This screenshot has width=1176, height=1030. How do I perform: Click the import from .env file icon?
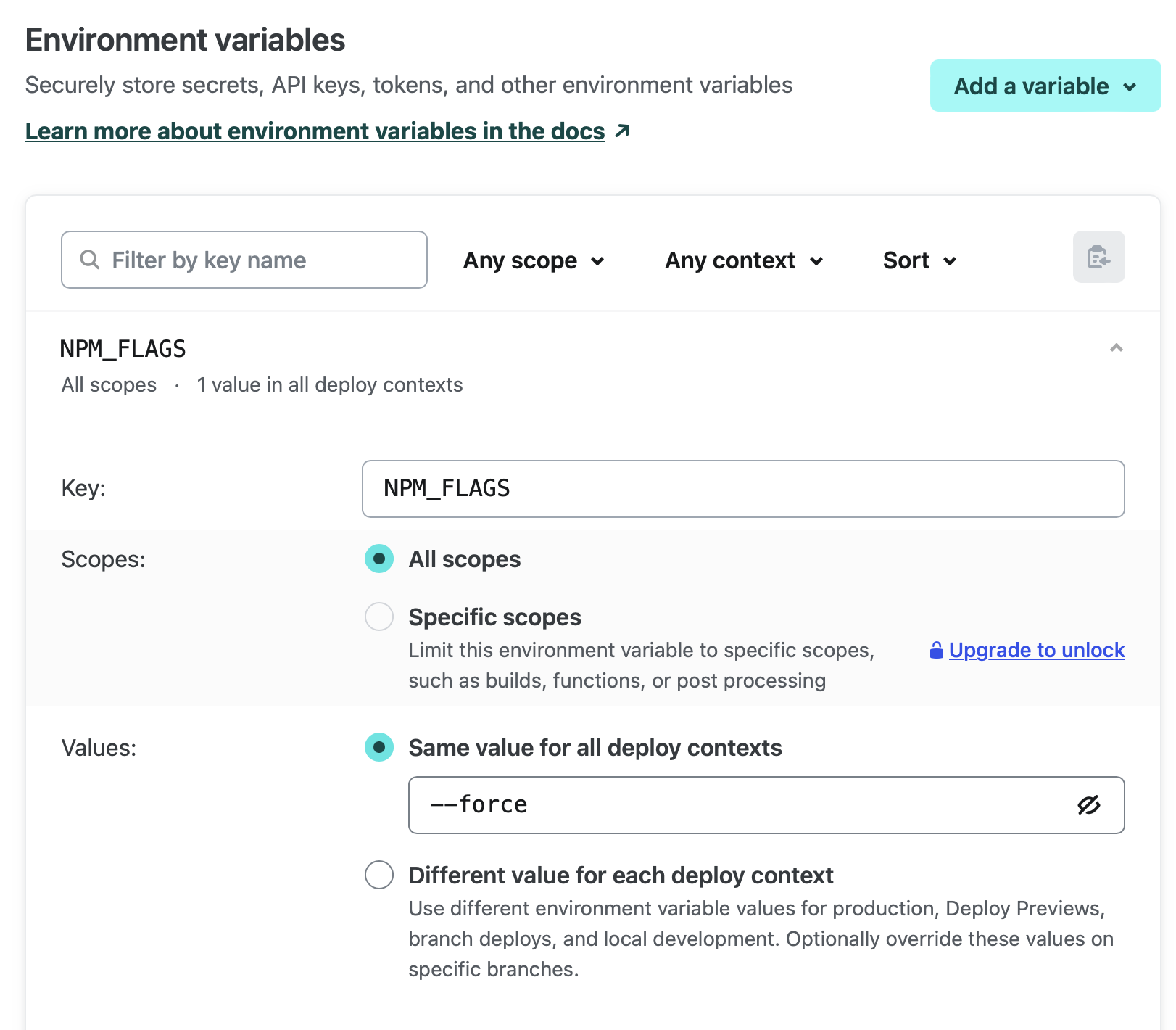[1098, 257]
